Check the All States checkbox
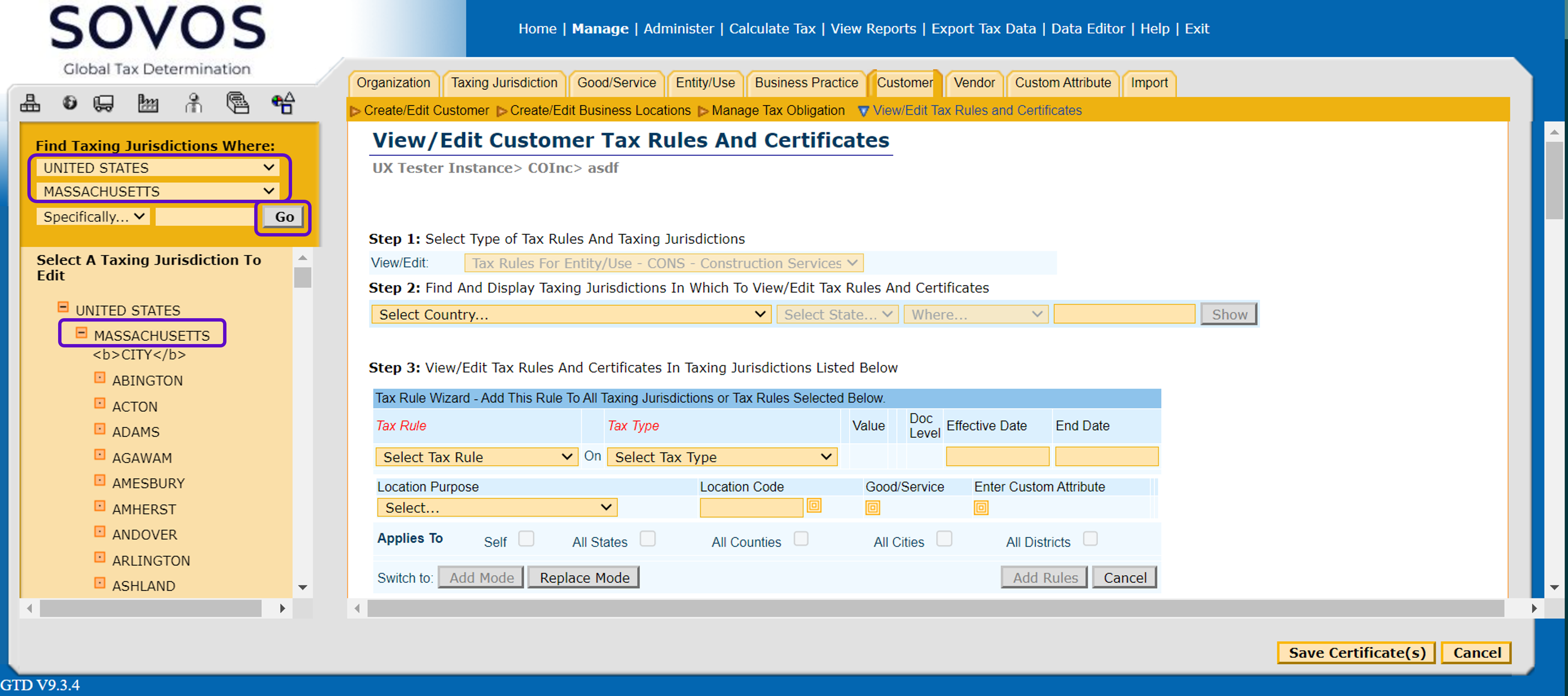Screen dimensions: 1568x696 click(x=648, y=539)
